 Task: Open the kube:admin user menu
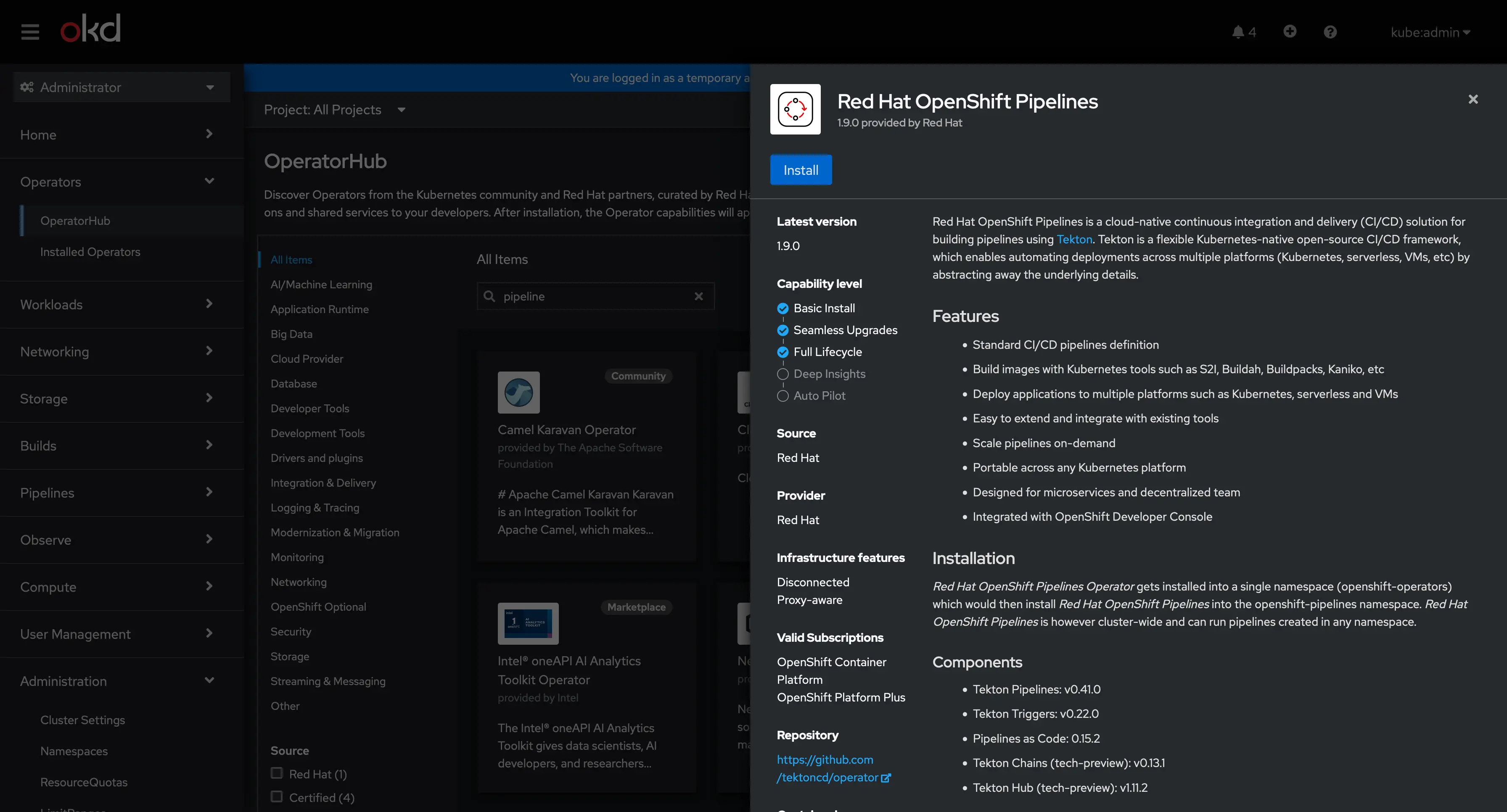[1430, 32]
